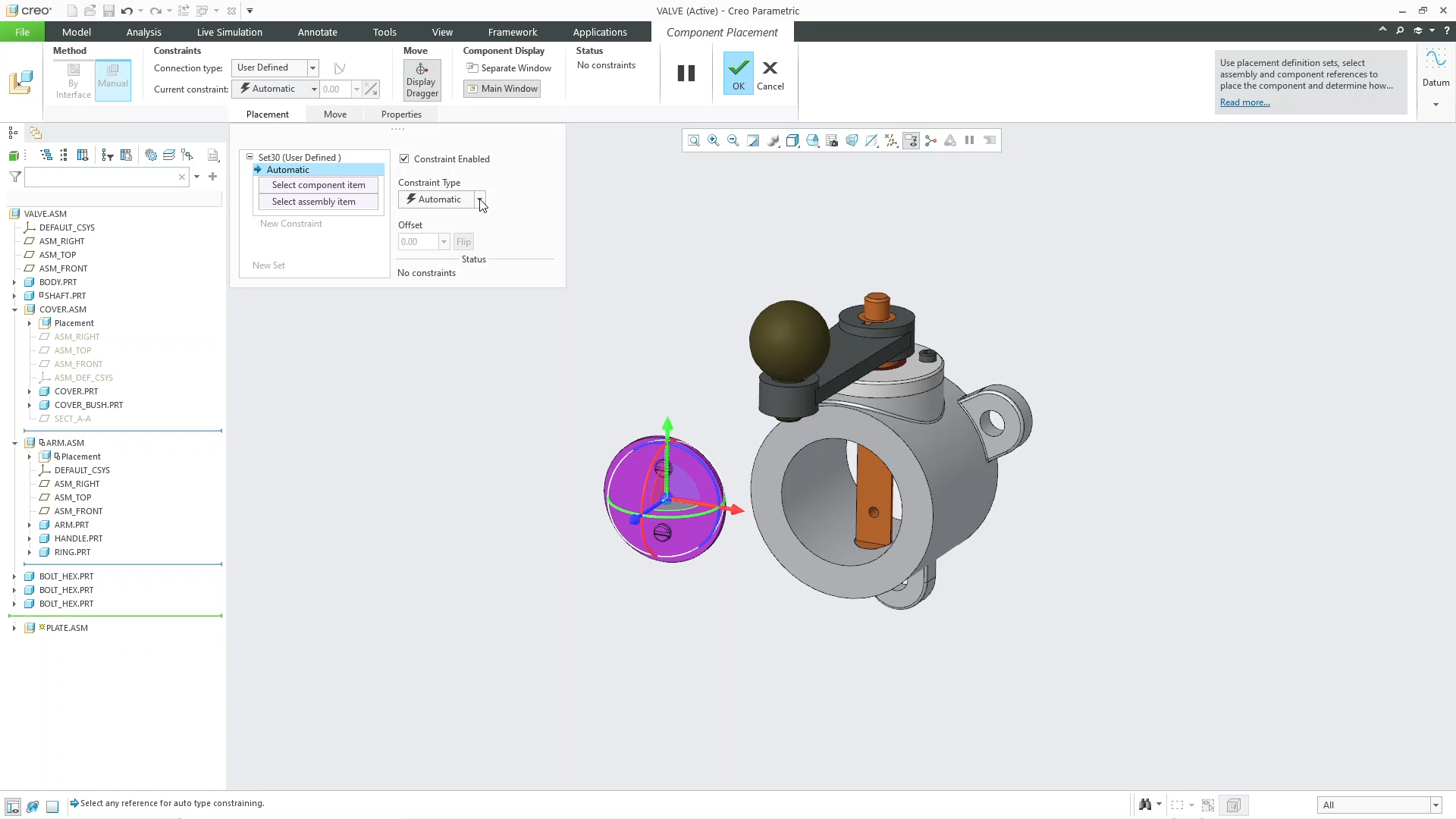The image size is (1456, 819).
Task: Select HANDLE.PRT in the model tree
Action: (x=78, y=538)
